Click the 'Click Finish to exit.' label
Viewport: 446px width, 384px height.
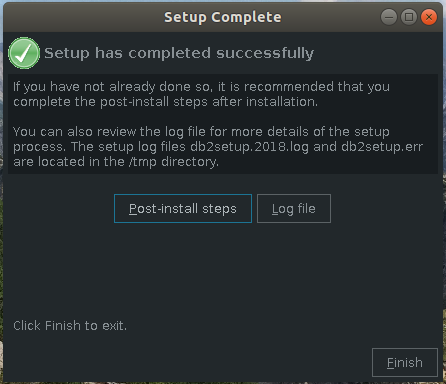click(70, 326)
